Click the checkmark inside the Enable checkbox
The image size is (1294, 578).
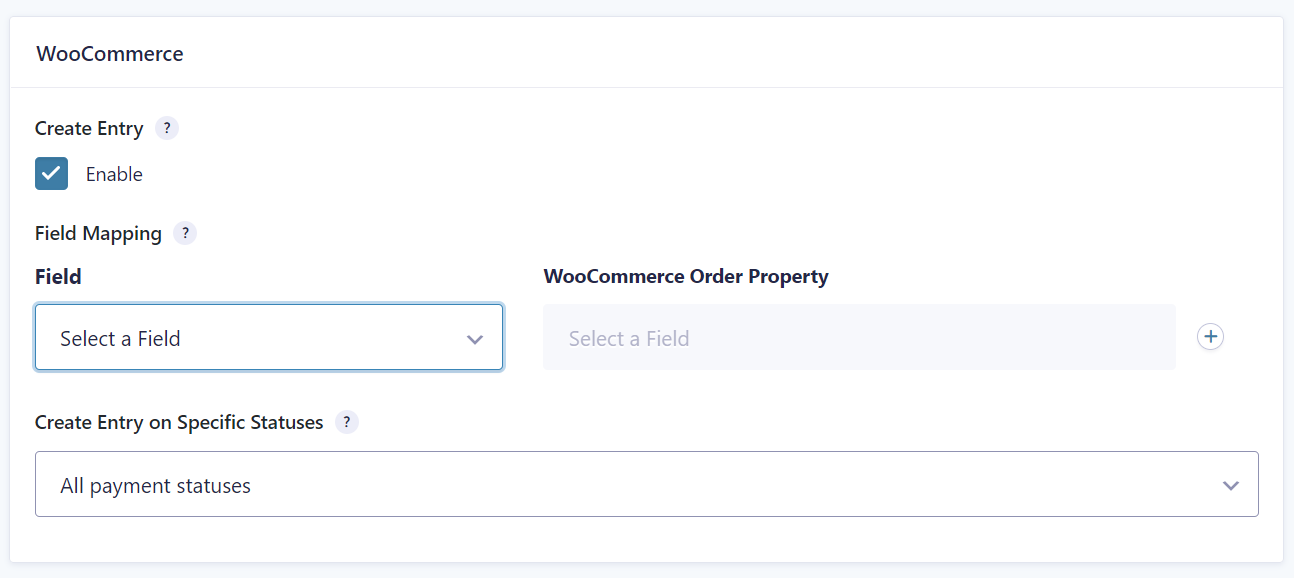[x=51, y=173]
